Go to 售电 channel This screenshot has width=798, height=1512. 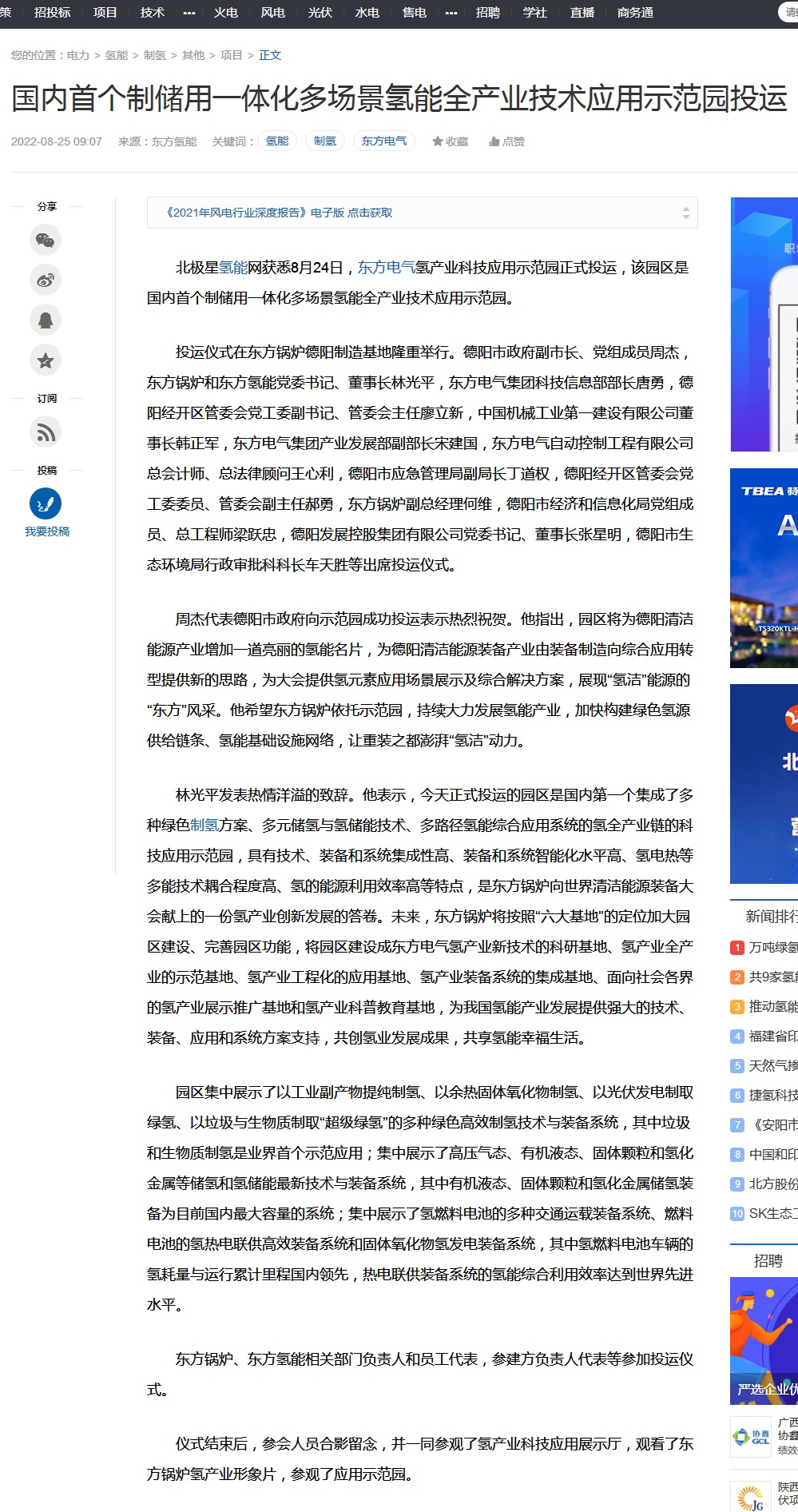click(415, 13)
